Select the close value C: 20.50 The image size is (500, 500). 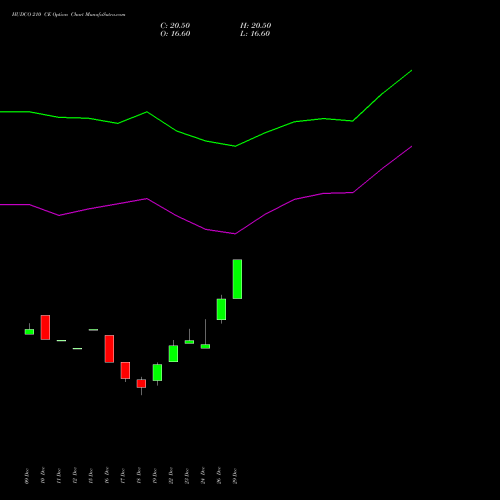click(x=175, y=26)
